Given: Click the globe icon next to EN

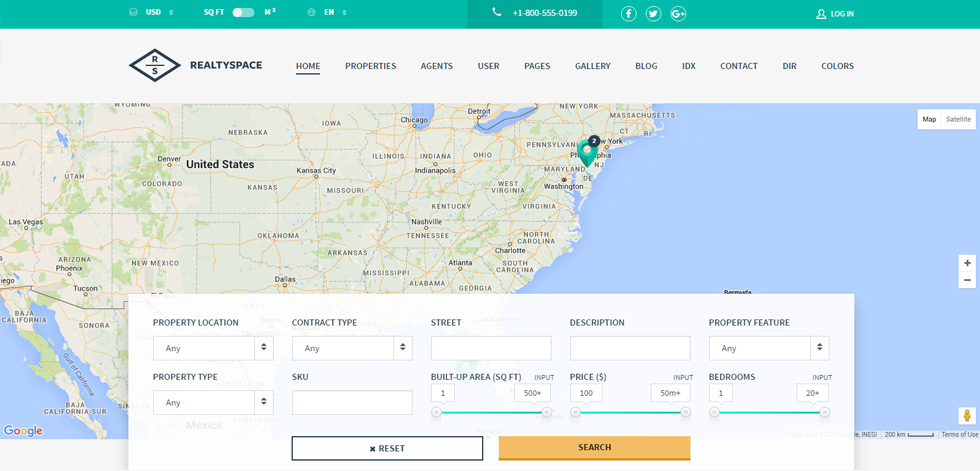Looking at the screenshot, I should [311, 12].
